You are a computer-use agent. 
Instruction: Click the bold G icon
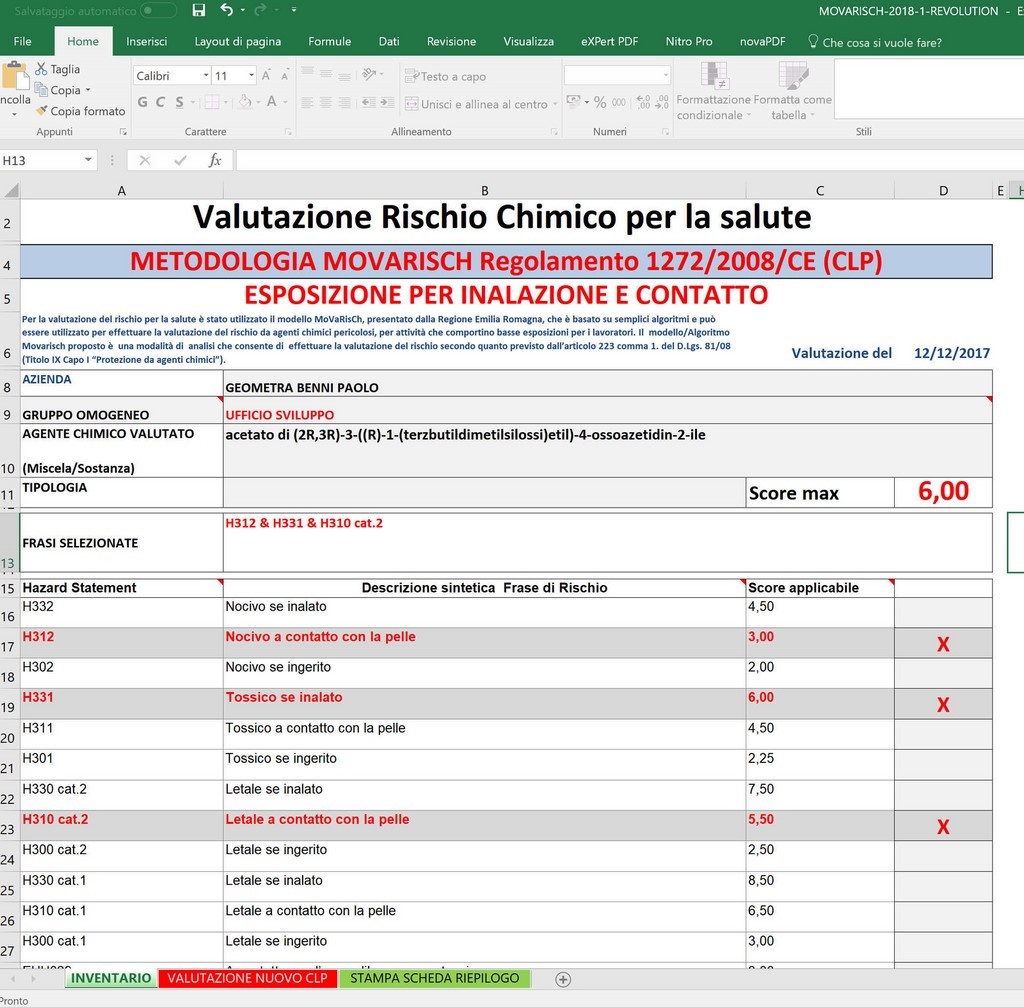[142, 102]
